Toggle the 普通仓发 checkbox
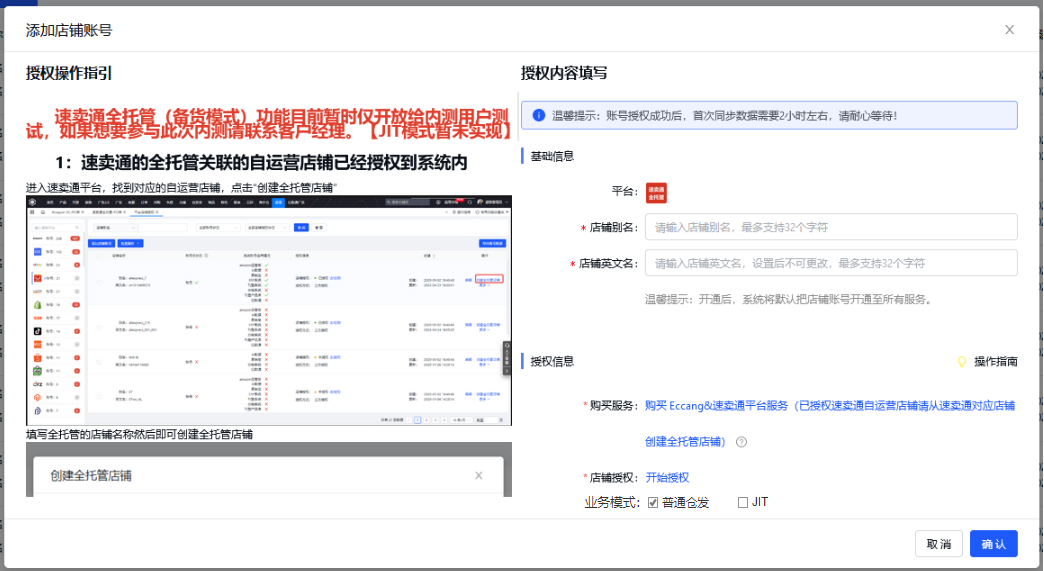 coord(653,502)
